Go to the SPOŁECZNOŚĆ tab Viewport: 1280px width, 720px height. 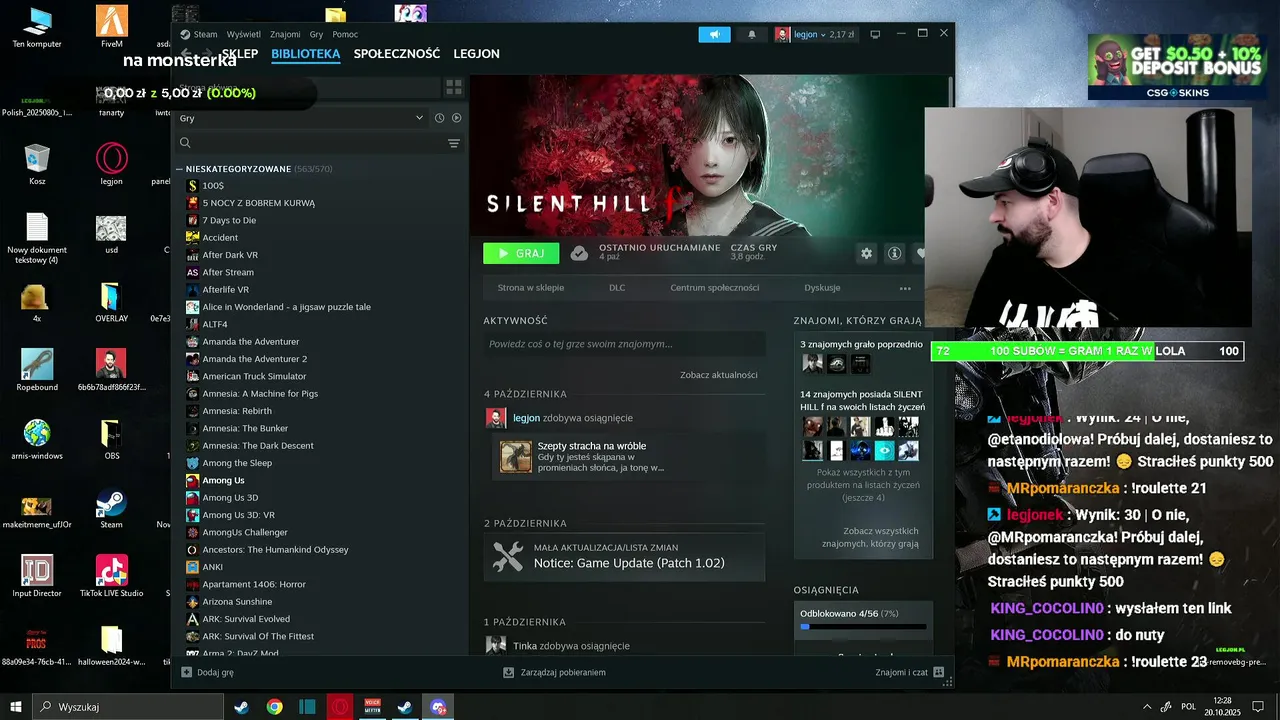[x=397, y=54]
